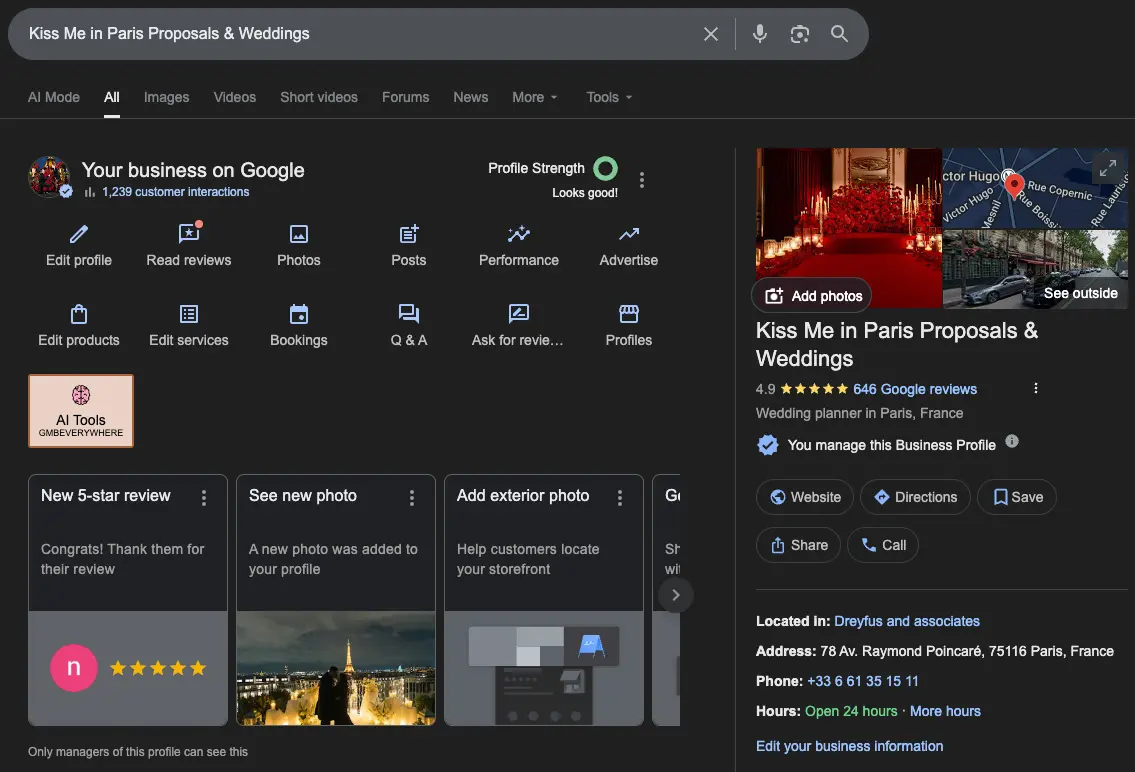This screenshot has height=772, width=1135.
Task: Open the Photos panel icon
Action: [298, 233]
